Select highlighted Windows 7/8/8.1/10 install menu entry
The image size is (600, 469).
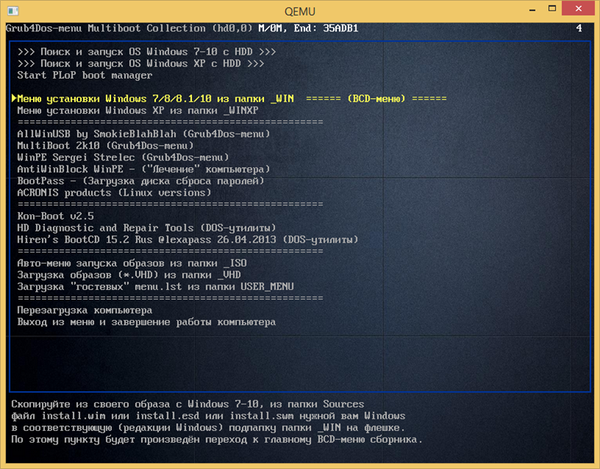coord(232,99)
